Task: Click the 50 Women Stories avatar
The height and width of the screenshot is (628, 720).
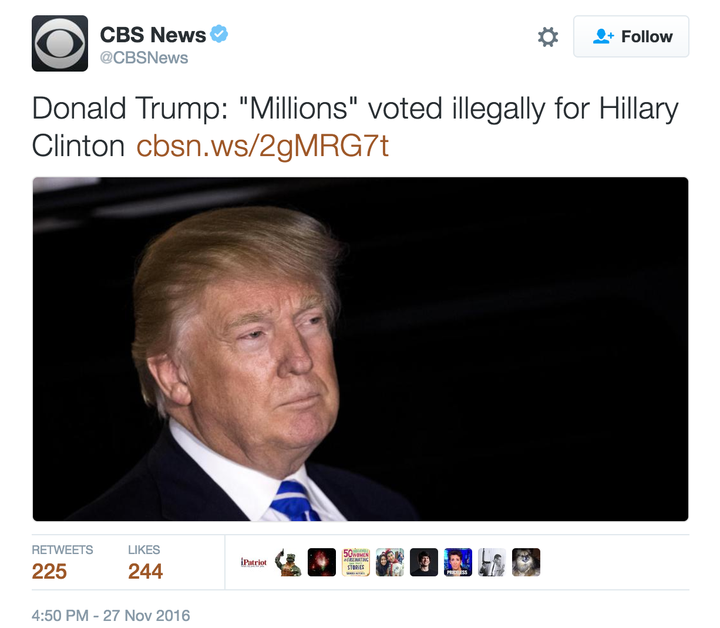Action: (x=356, y=562)
